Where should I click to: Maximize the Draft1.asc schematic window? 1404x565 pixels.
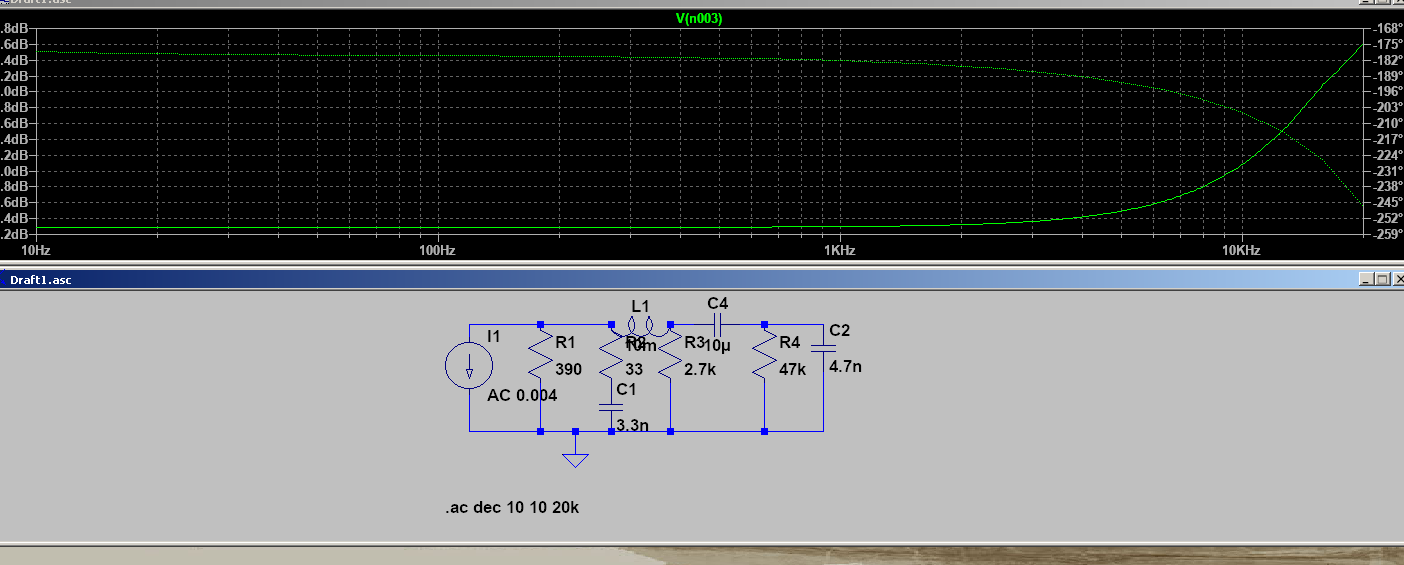(1382, 279)
